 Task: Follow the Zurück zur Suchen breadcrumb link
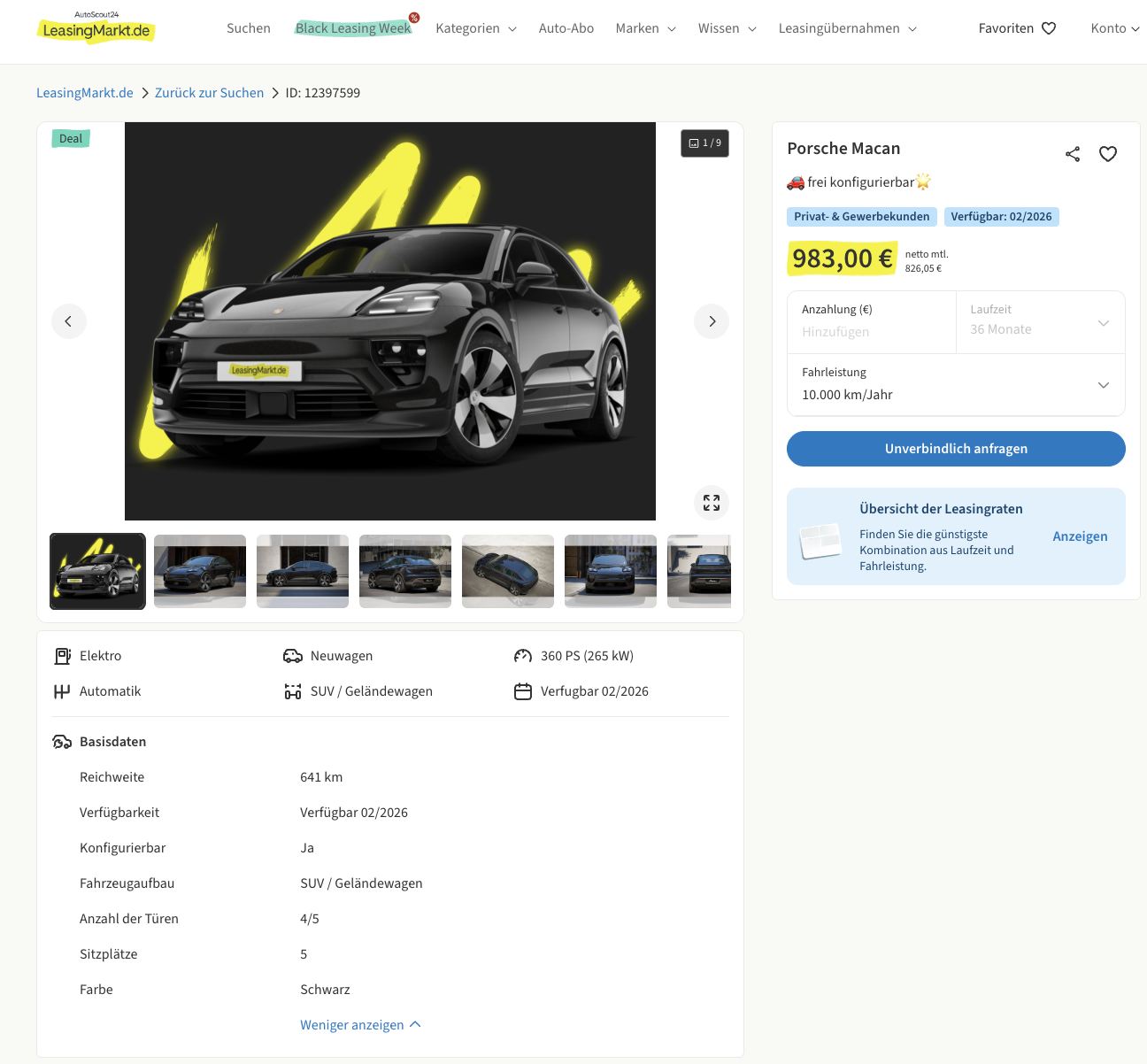coord(209,93)
